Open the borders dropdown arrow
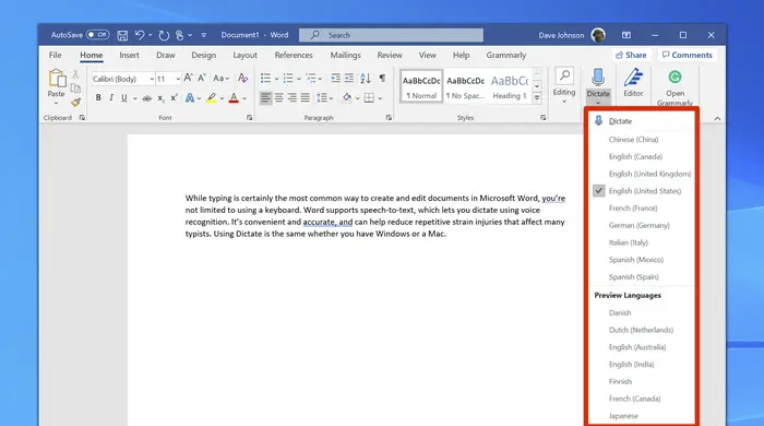The height and width of the screenshot is (426, 764). [x=380, y=98]
